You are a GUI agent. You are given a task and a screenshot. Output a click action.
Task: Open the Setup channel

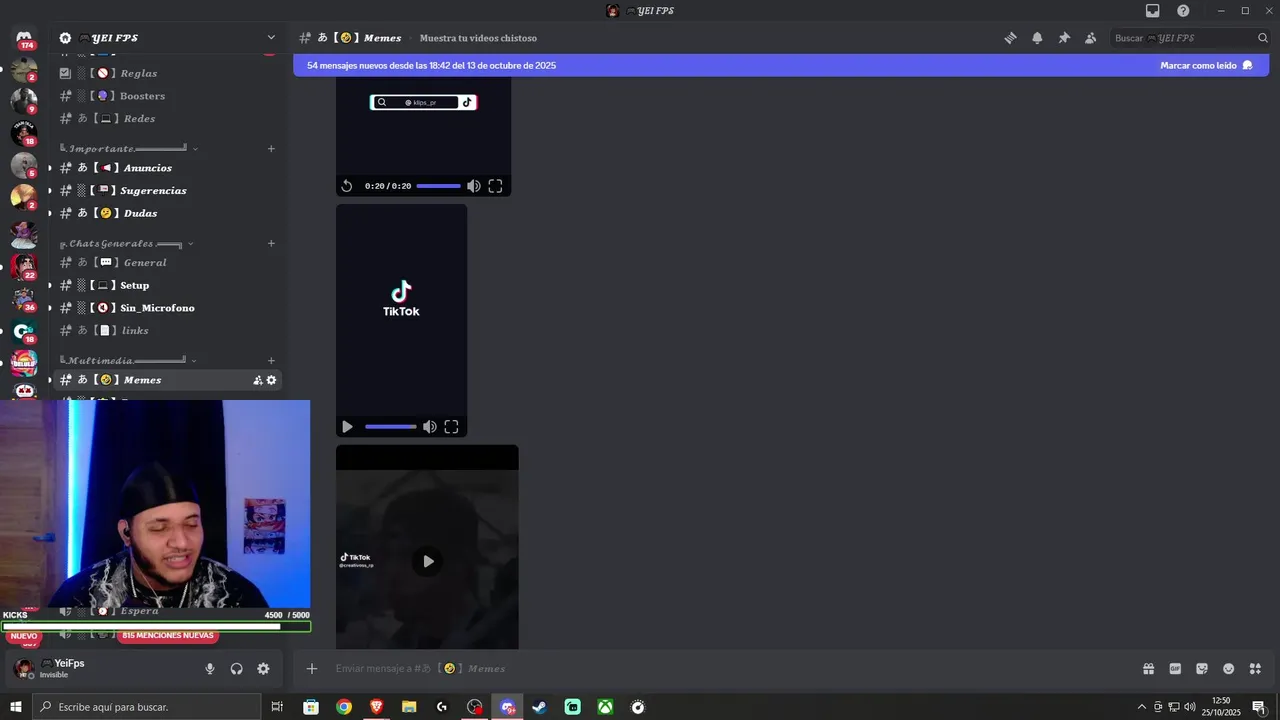pyautogui.click(x=168, y=285)
